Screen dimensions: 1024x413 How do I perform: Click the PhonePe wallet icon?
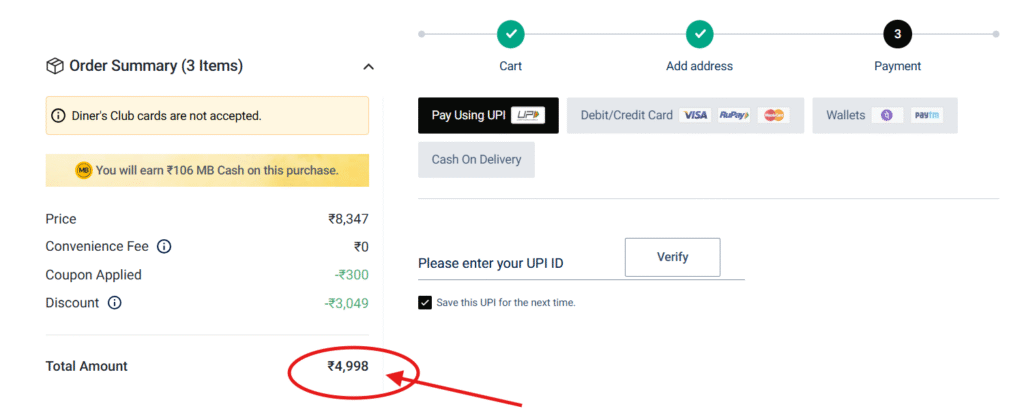click(887, 116)
